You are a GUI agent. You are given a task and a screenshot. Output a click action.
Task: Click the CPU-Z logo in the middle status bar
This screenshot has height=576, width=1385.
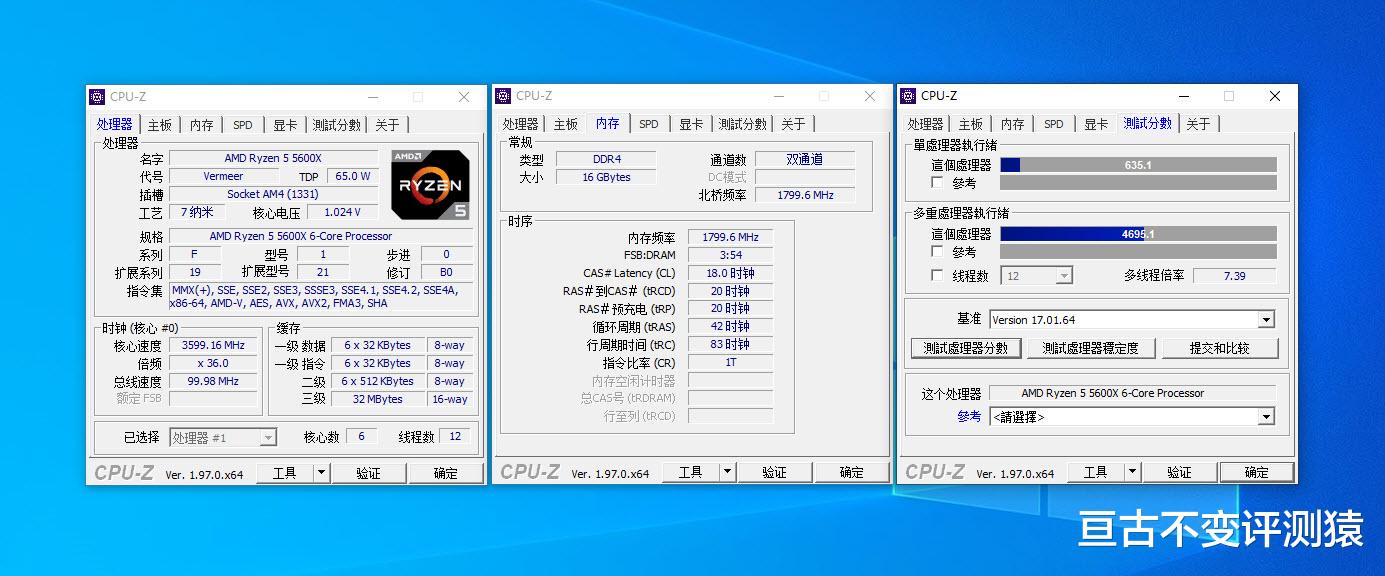(530, 471)
